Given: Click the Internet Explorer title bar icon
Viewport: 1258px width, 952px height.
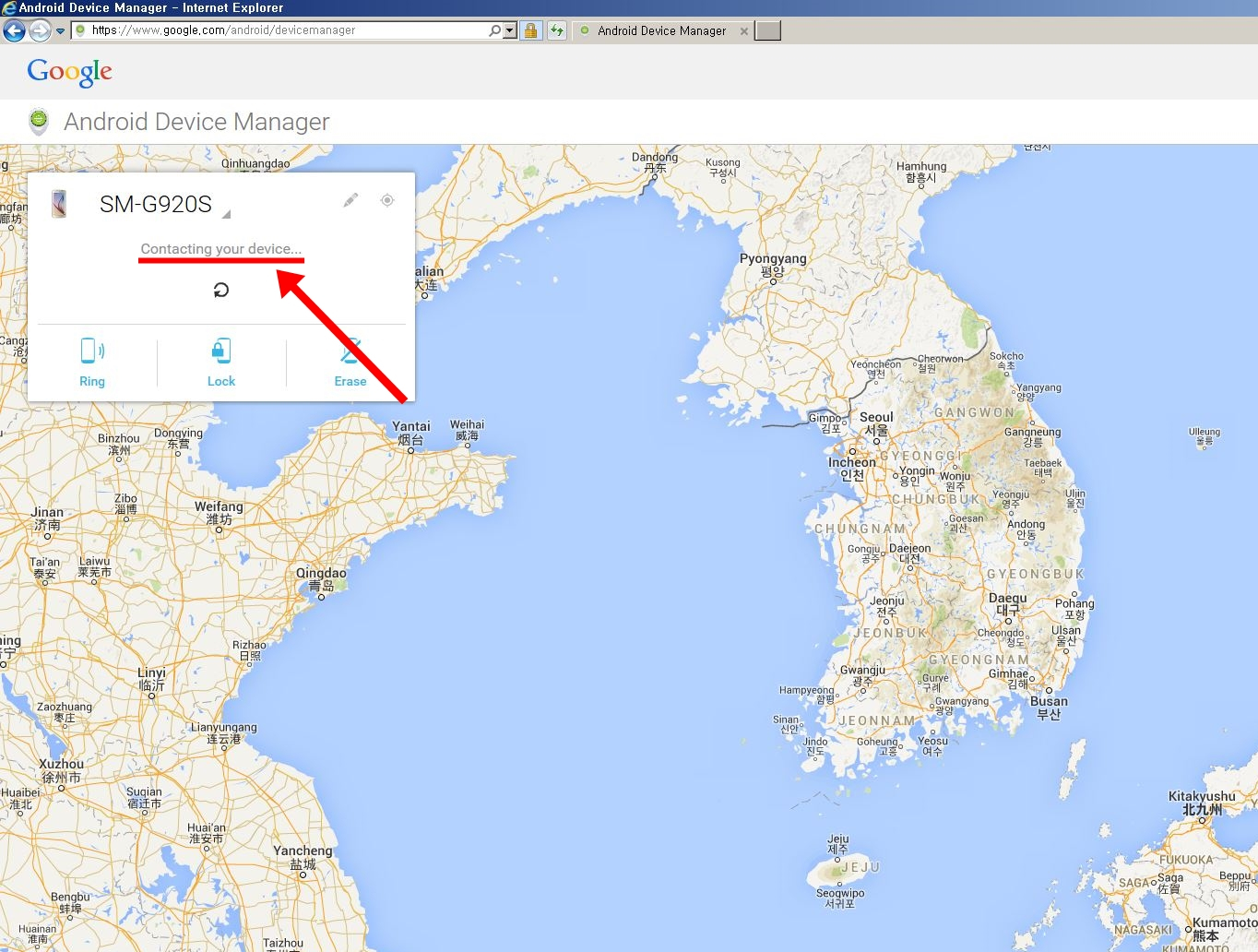Looking at the screenshot, I should (9, 7).
